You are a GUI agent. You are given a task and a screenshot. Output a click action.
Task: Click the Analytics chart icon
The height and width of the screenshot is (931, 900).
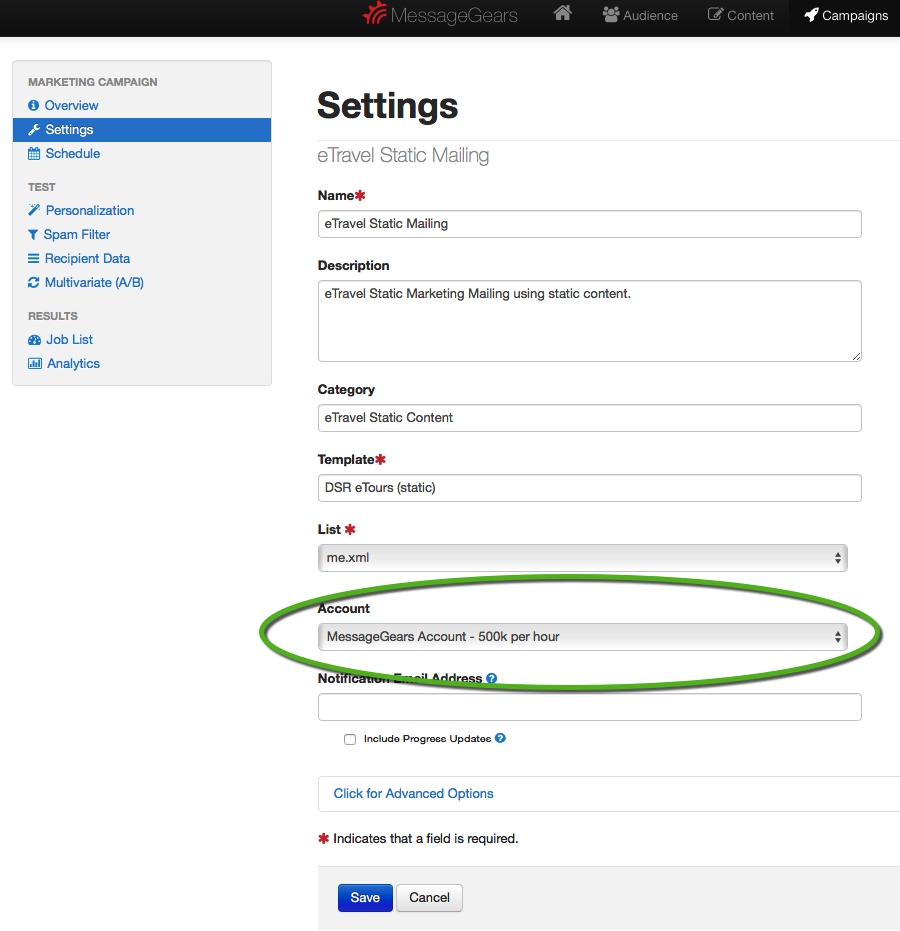(x=34, y=363)
